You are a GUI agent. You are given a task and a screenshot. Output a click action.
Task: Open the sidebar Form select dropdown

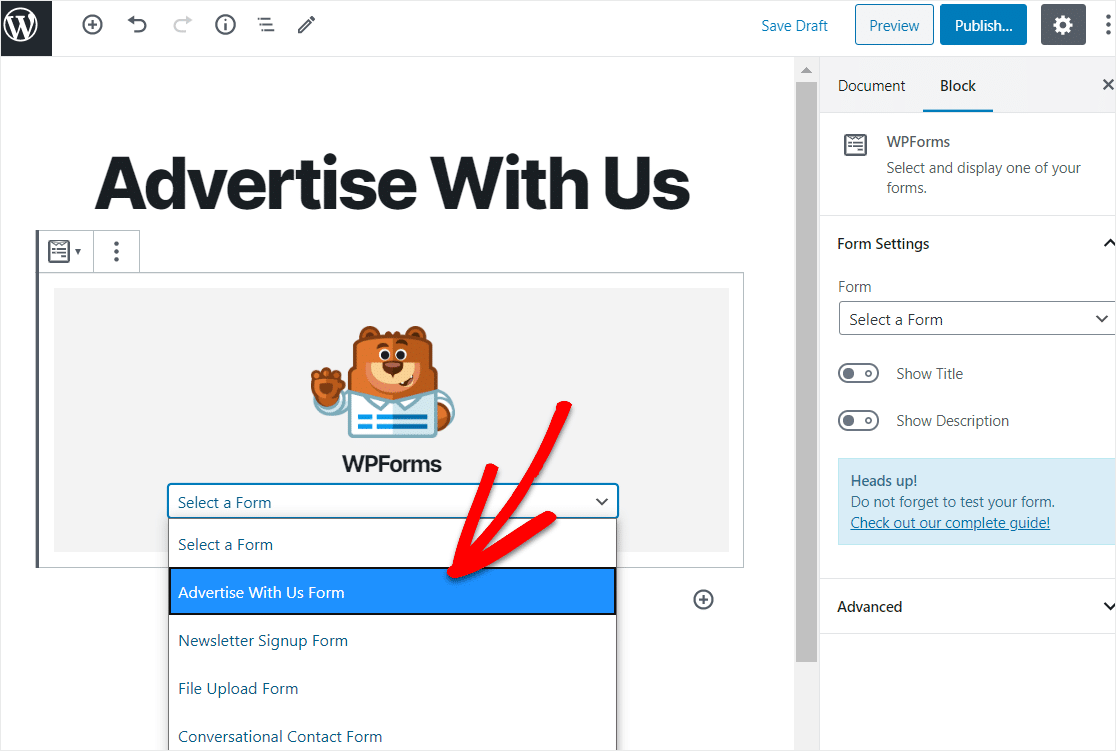[x=976, y=319]
